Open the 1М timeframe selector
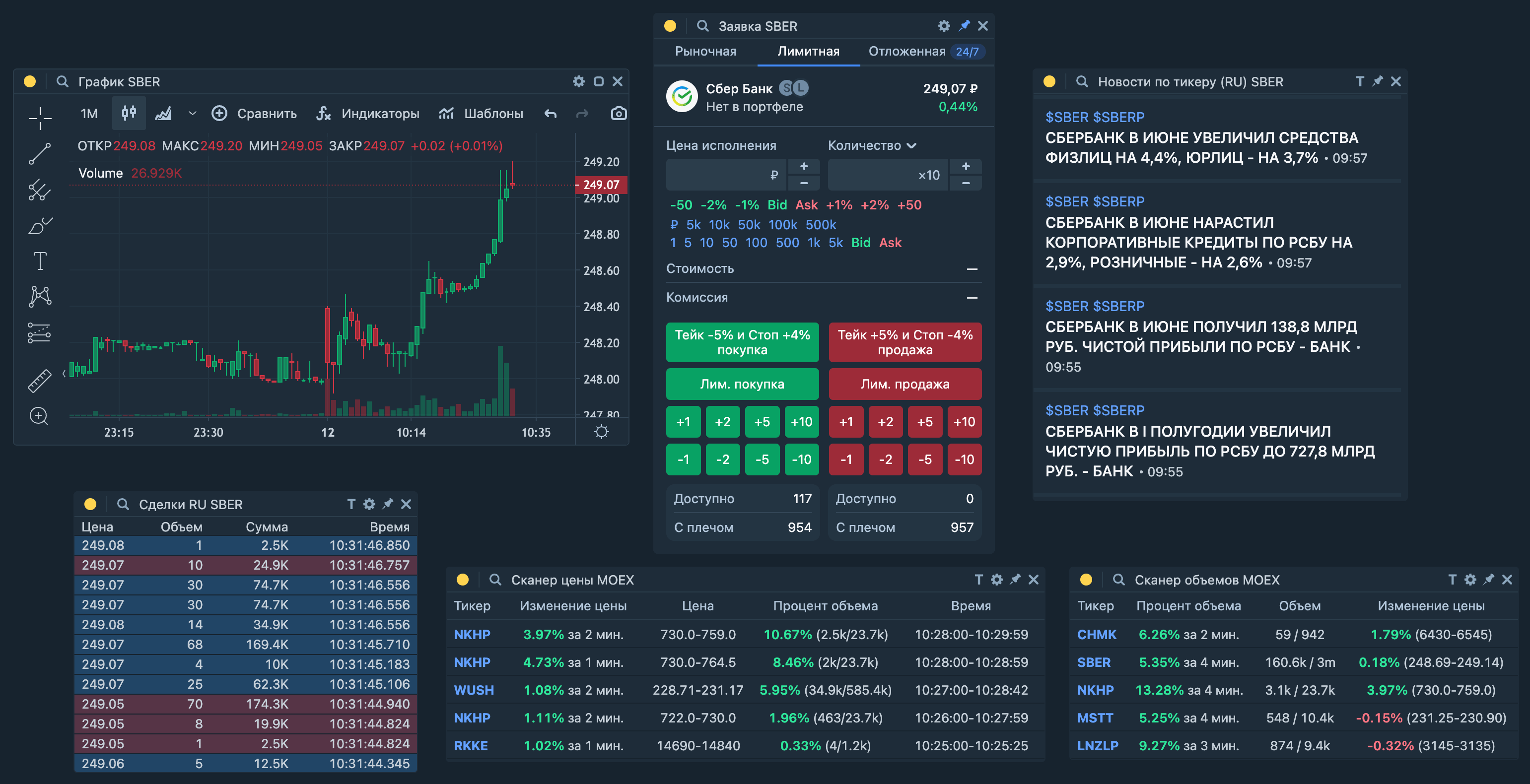1530x784 pixels. click(x=89, y=113)
